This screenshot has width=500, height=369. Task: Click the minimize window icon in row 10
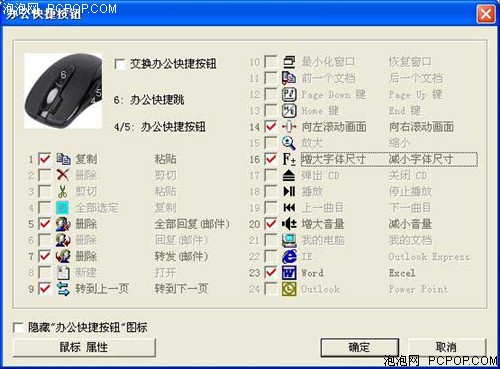[289, 62]
